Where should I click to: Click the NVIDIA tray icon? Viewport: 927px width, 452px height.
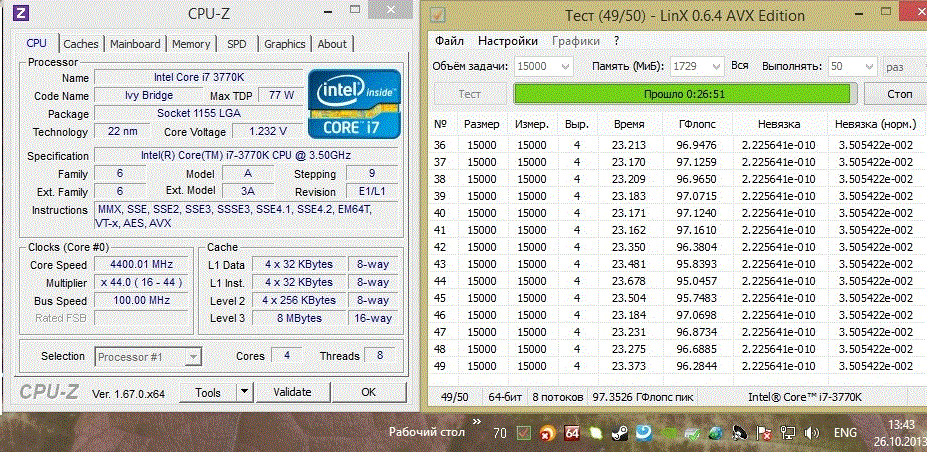pos(668,433)
